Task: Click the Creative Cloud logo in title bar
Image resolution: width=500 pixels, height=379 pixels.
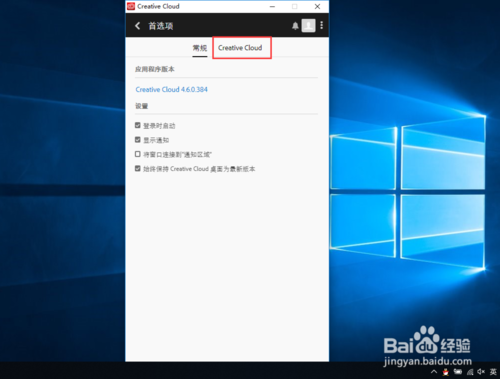Action: point(131,6)
